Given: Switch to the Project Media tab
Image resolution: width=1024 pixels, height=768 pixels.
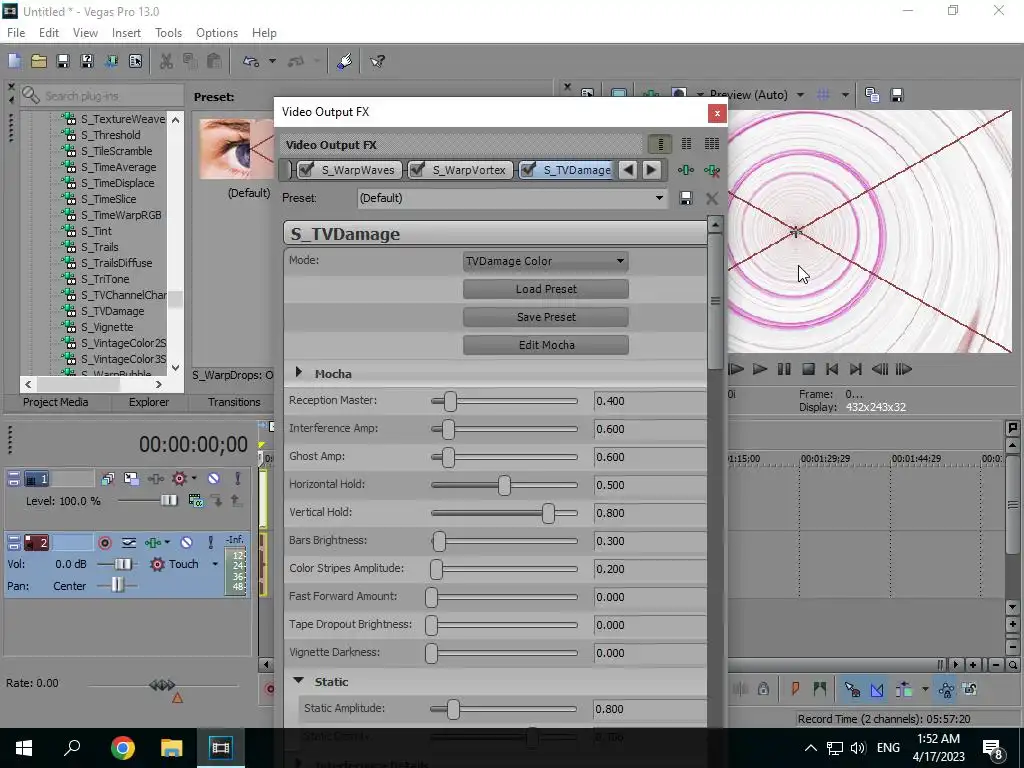Looking at the screenshot, I should pyautogui.click(x=56, y=402).
